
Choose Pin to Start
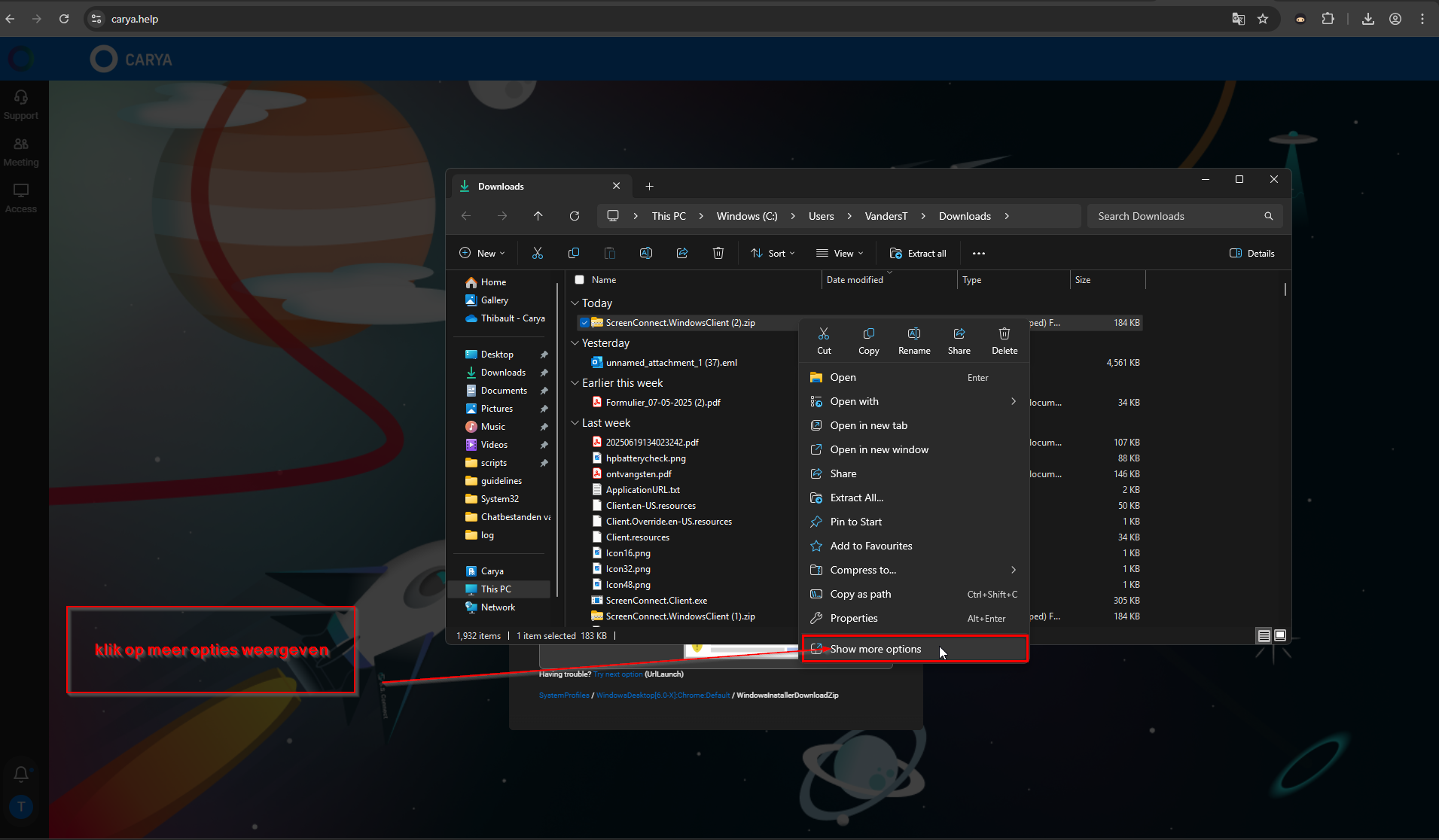[x=913, y=522]
